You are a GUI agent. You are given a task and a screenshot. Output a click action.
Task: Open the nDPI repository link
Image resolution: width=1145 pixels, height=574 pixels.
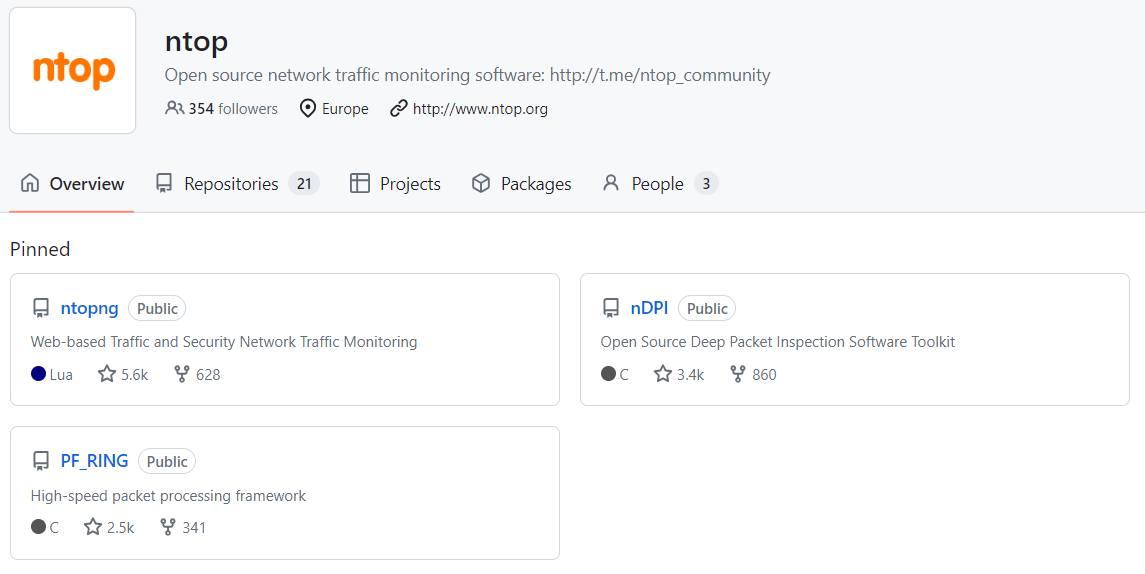(649, 308)
